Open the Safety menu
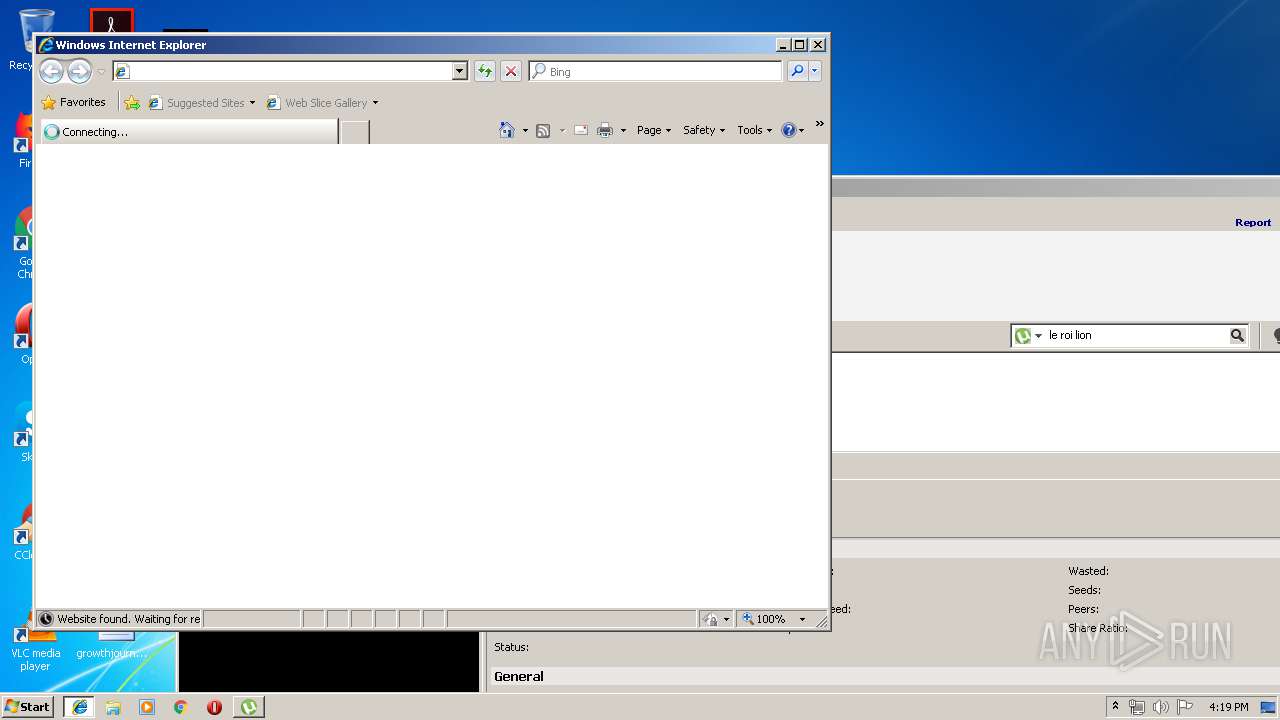1280x720 pixels. pos(704,130)
